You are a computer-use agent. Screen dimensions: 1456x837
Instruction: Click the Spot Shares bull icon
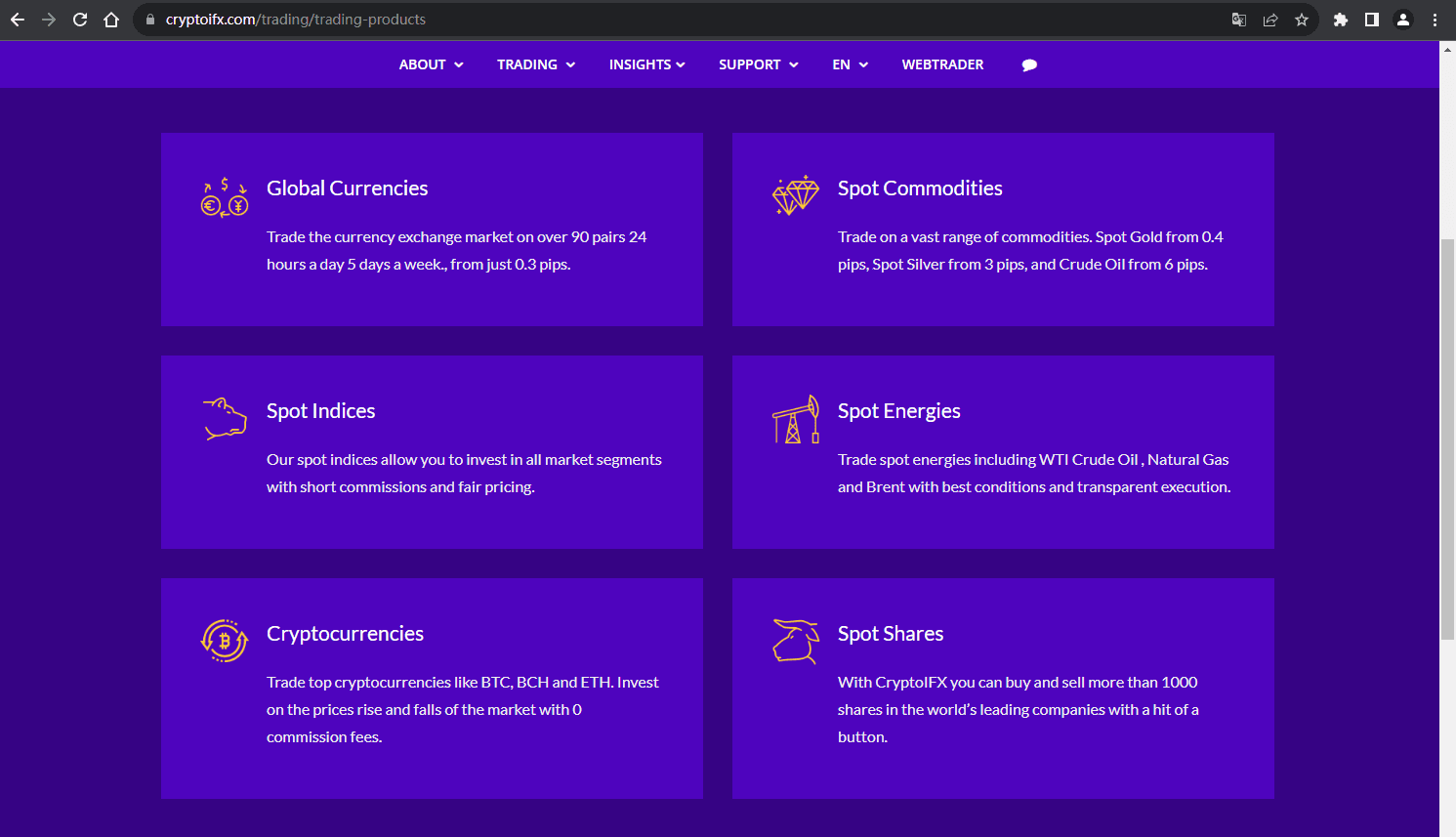pyautogui.click(x=796, y=642)
